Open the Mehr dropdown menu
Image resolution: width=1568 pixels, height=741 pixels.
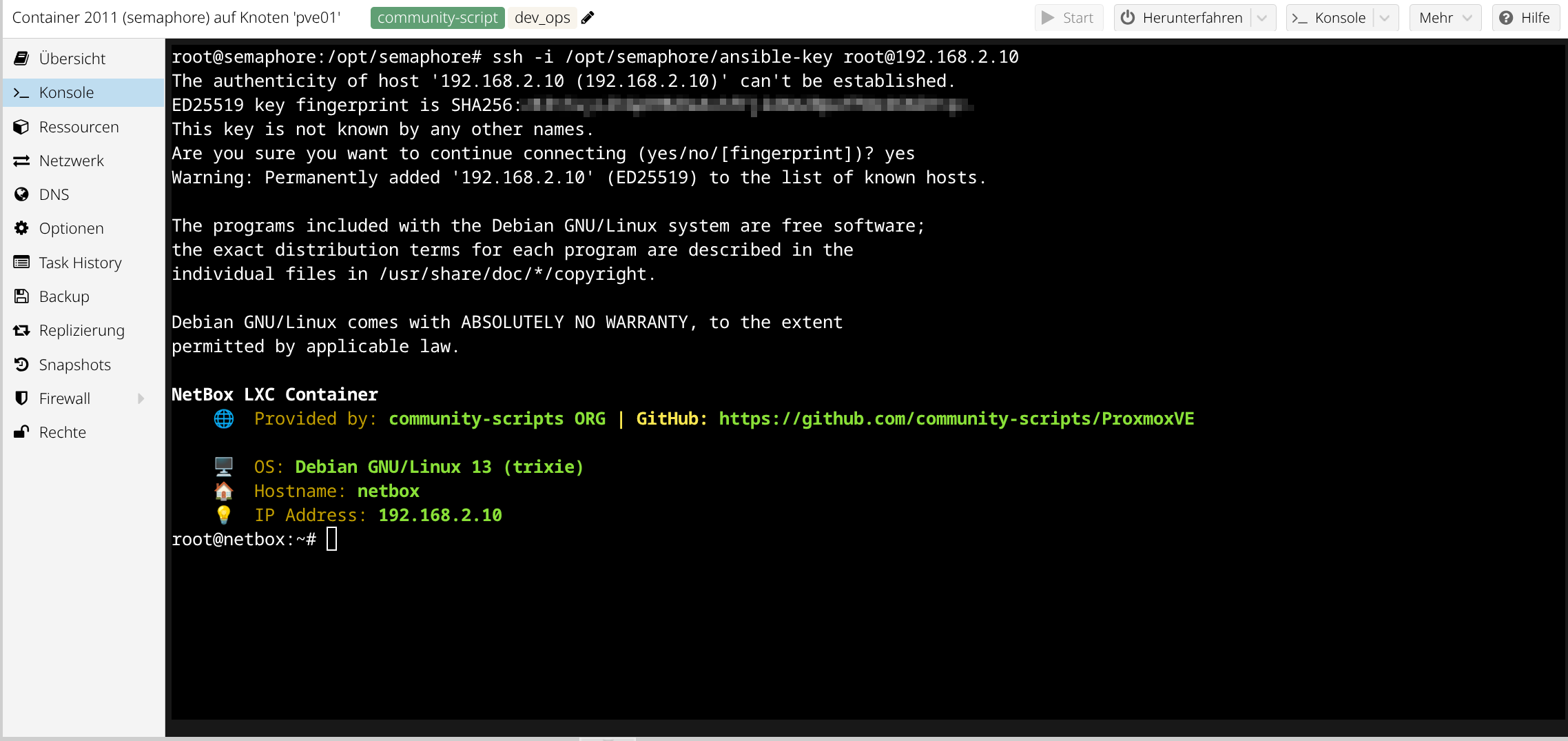(1445, 18)
